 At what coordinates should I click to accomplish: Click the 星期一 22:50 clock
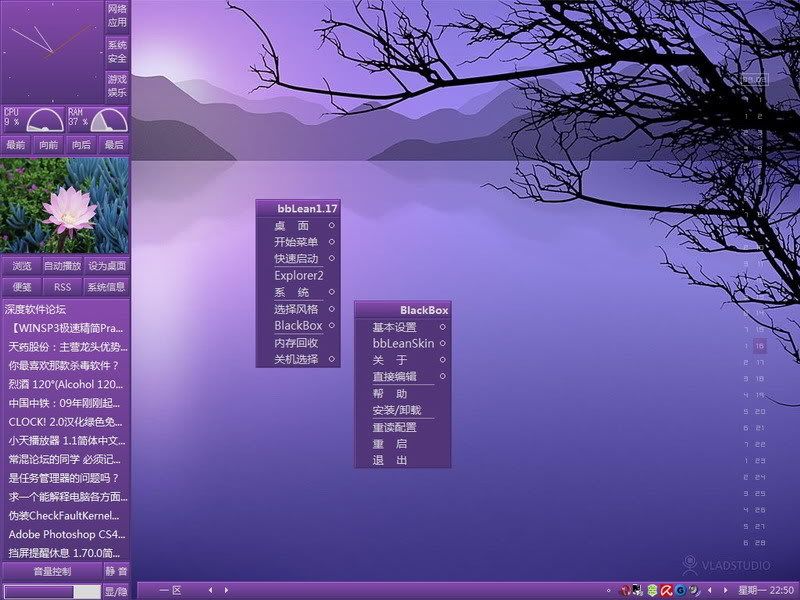[766, 590]
